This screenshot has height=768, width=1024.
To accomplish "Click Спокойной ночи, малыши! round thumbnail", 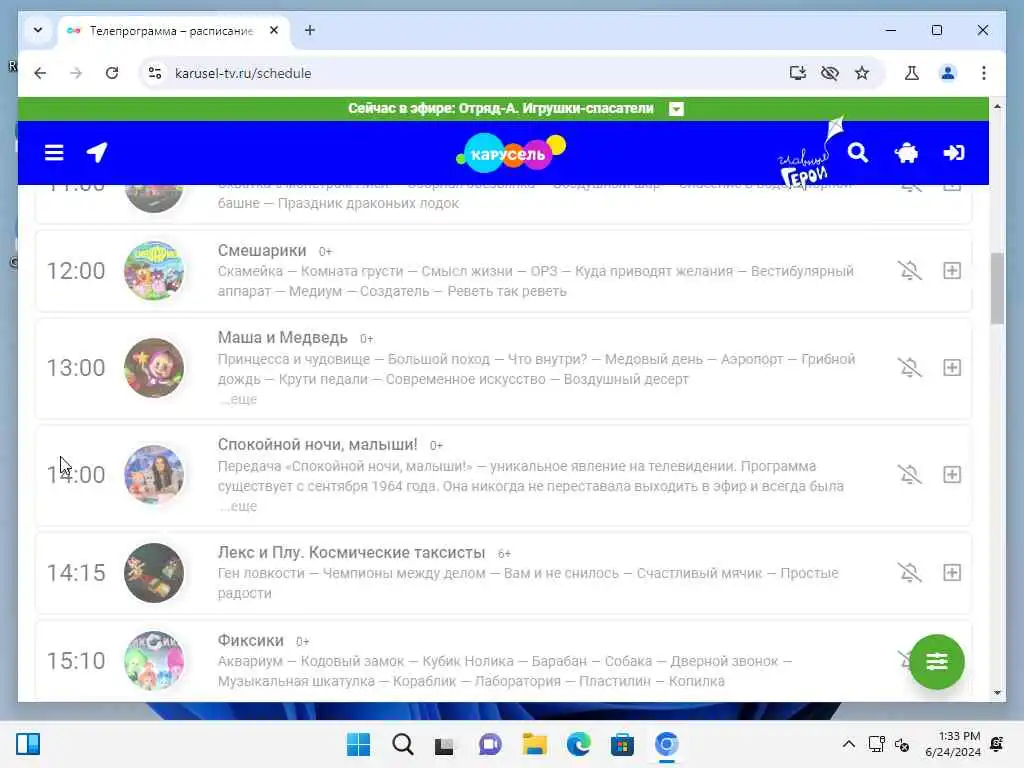I will (153, 475).
